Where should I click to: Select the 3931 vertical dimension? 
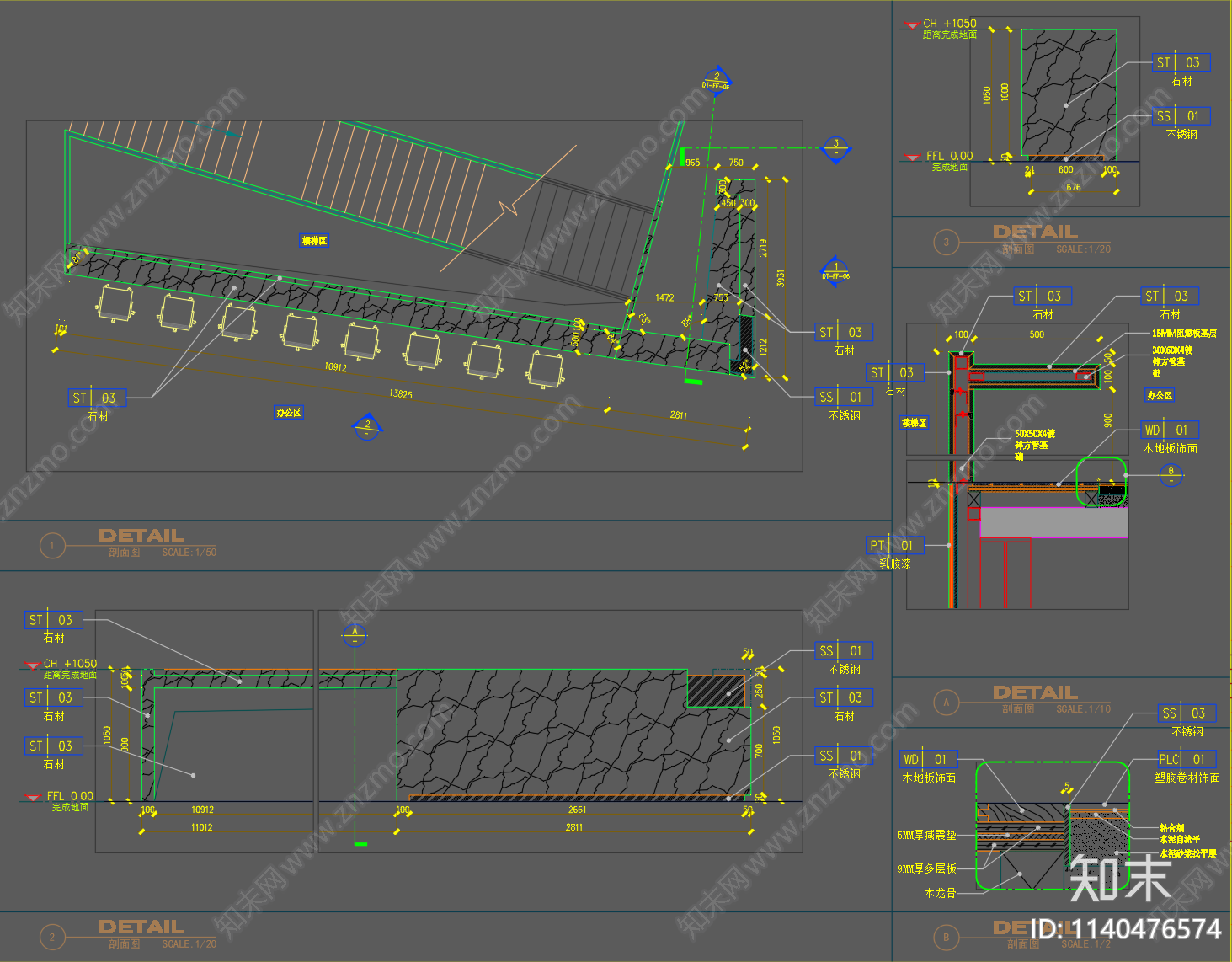pos(781,279)
